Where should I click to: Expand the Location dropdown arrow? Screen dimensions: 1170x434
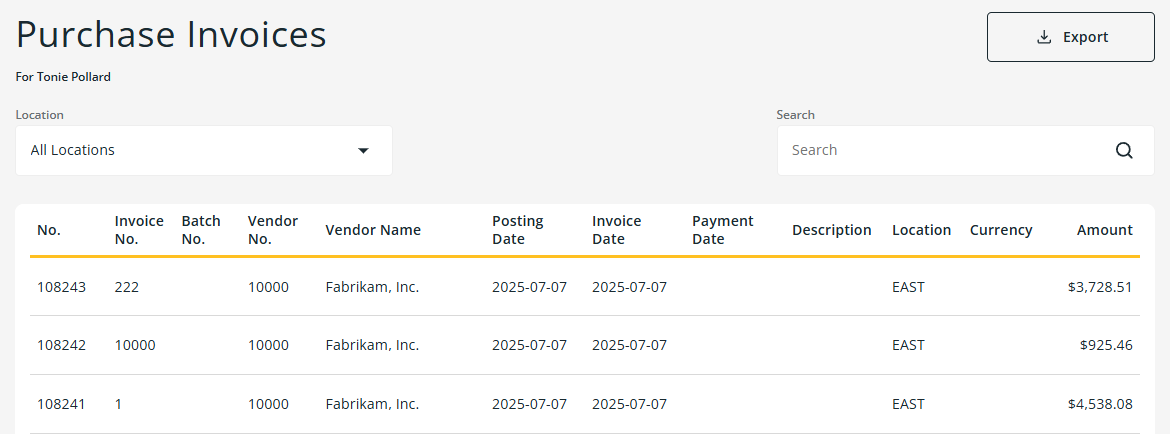point(363,150)
